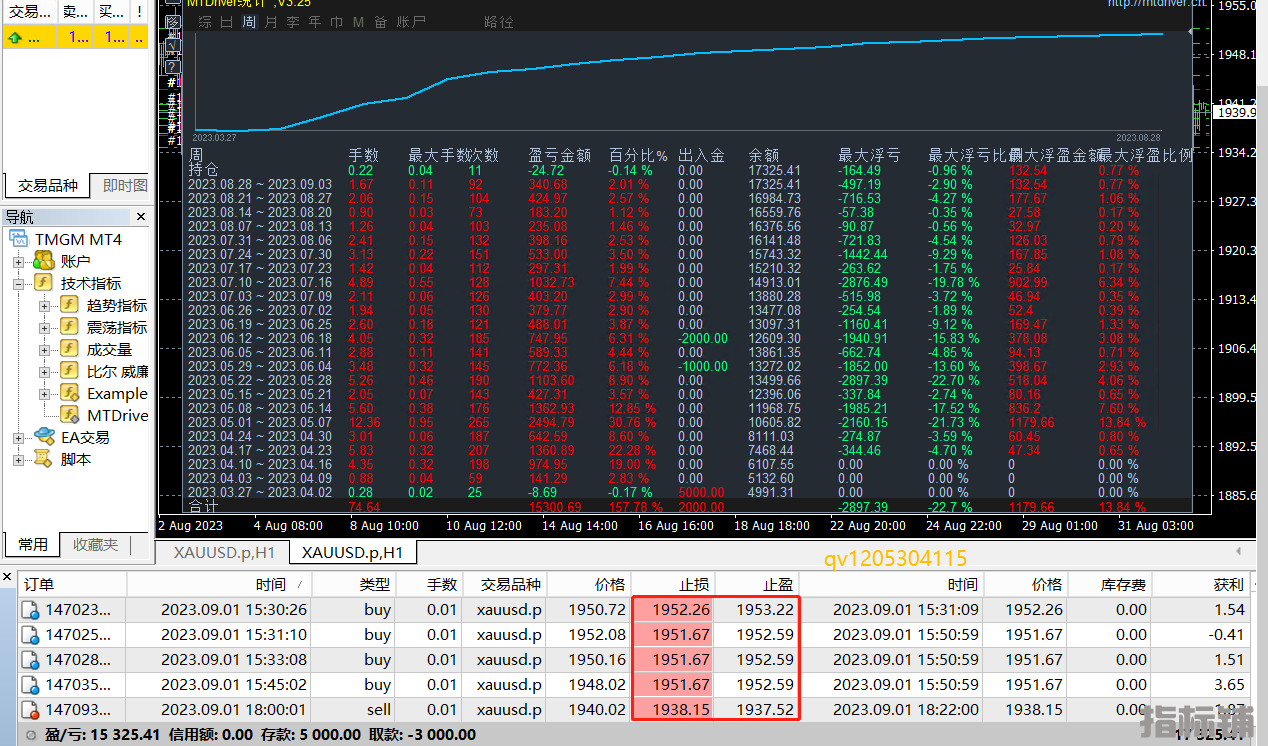The image size is (1268, 746).
Task: Click the 脚本 scripts scroll icon
Action: (x=42, y=459)
